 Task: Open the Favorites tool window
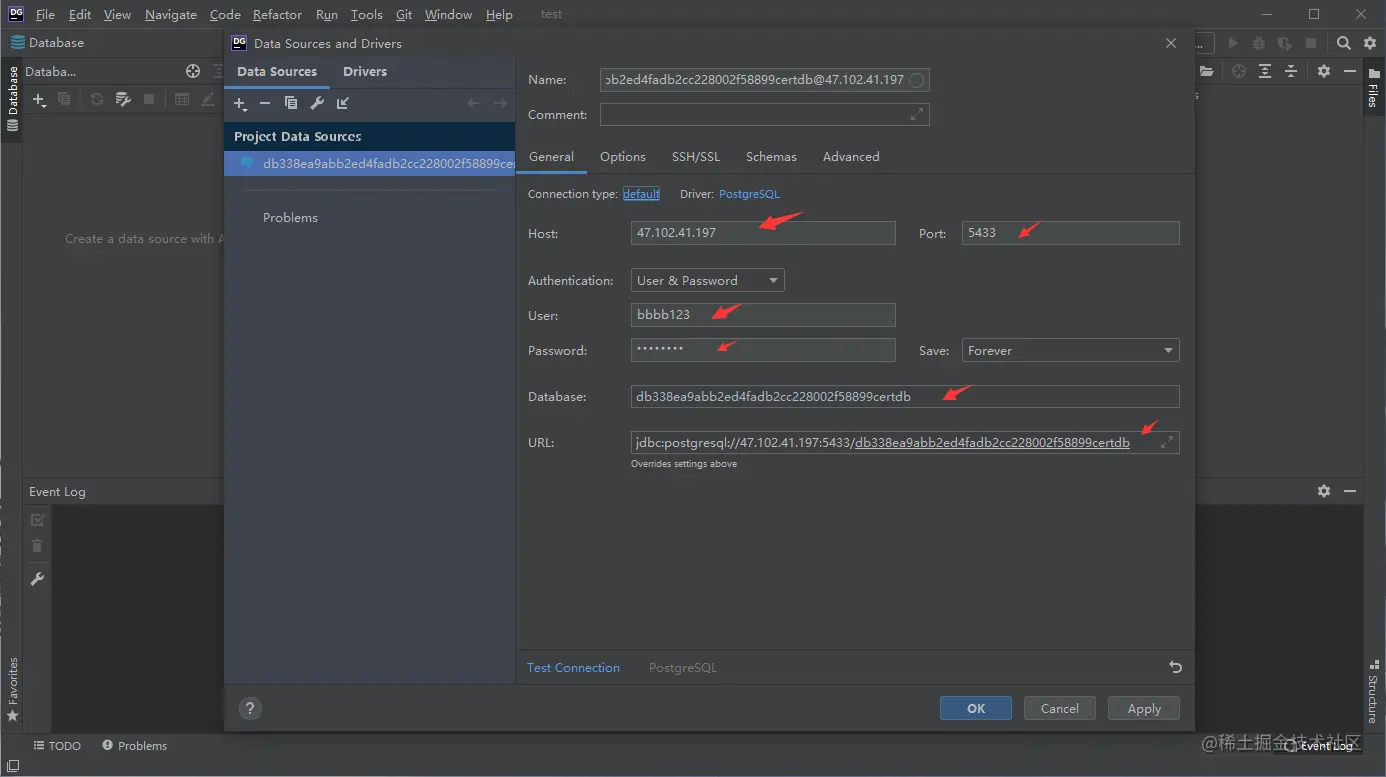point(13,689)
